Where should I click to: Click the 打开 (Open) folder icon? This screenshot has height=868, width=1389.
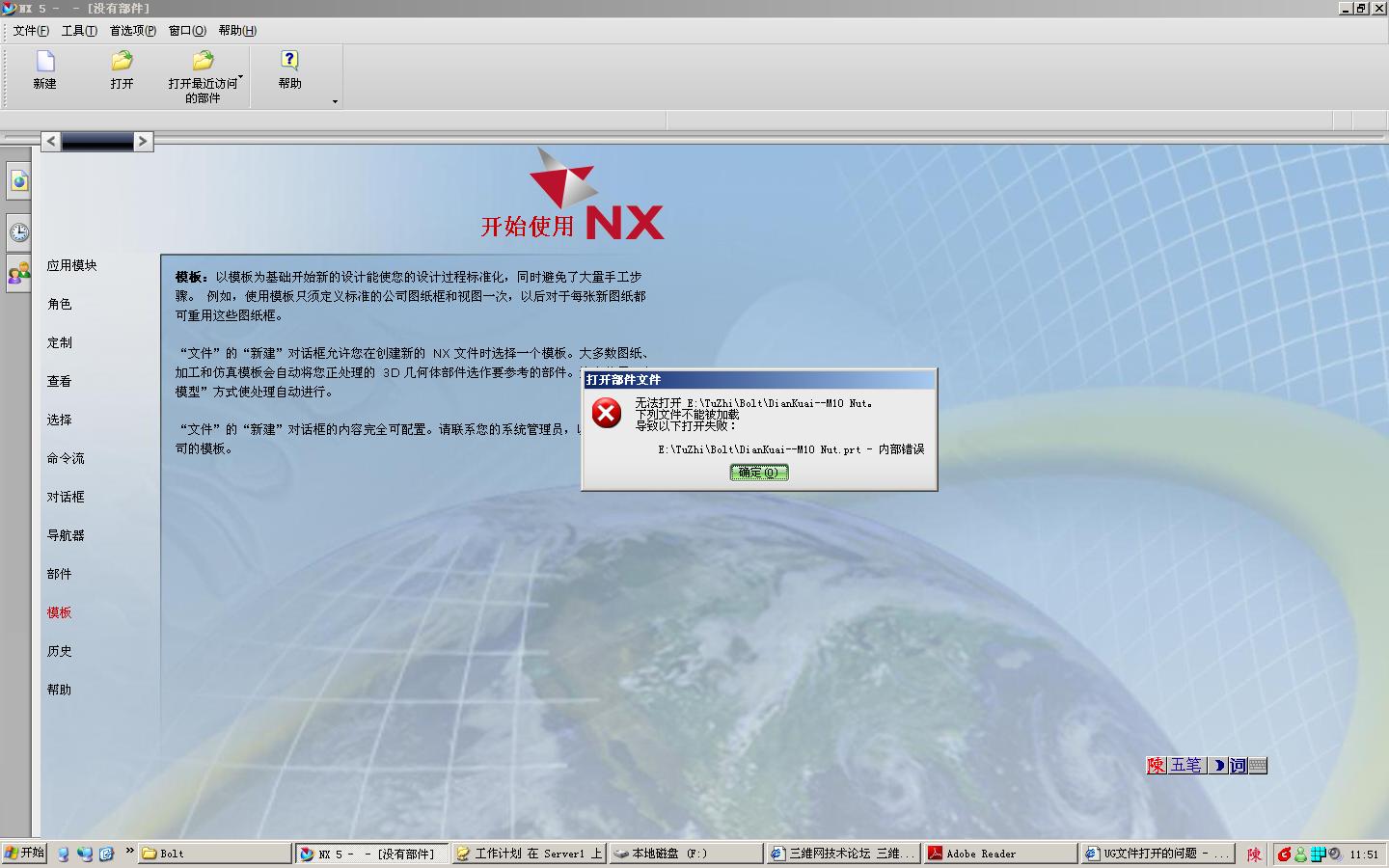tap(122, 61)
